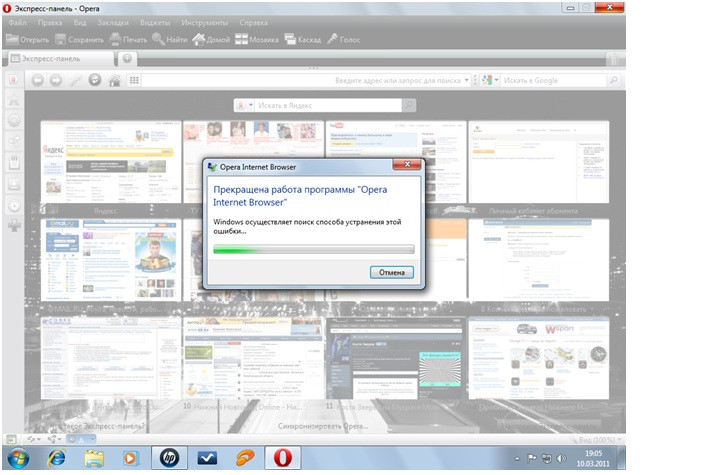Click the Искать в Google search field
The width and height of the screenshot is (724, 475).
click(553, 80)
